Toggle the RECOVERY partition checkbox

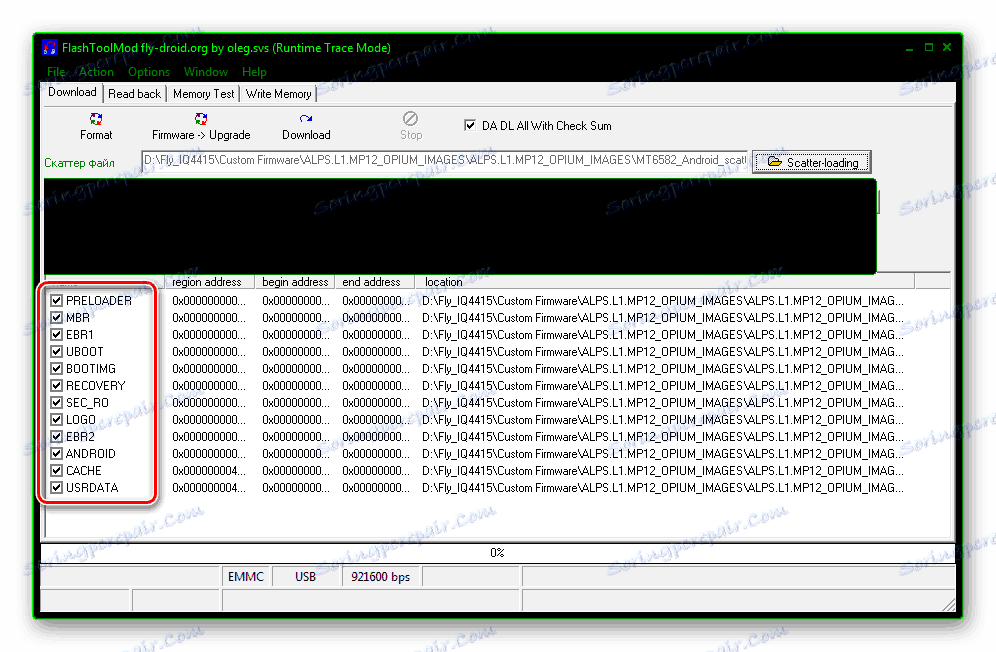[x=57, y=386]
